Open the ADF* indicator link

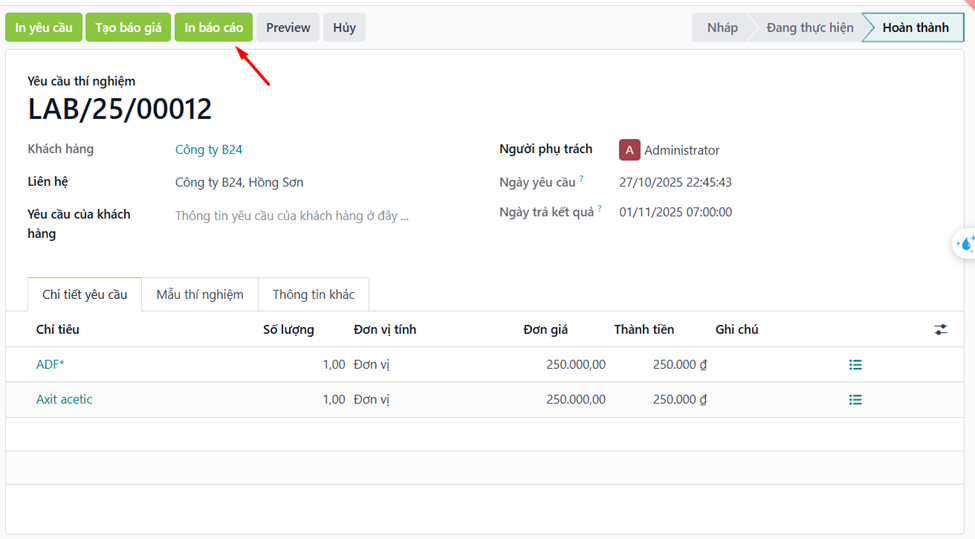coord(50,365)
